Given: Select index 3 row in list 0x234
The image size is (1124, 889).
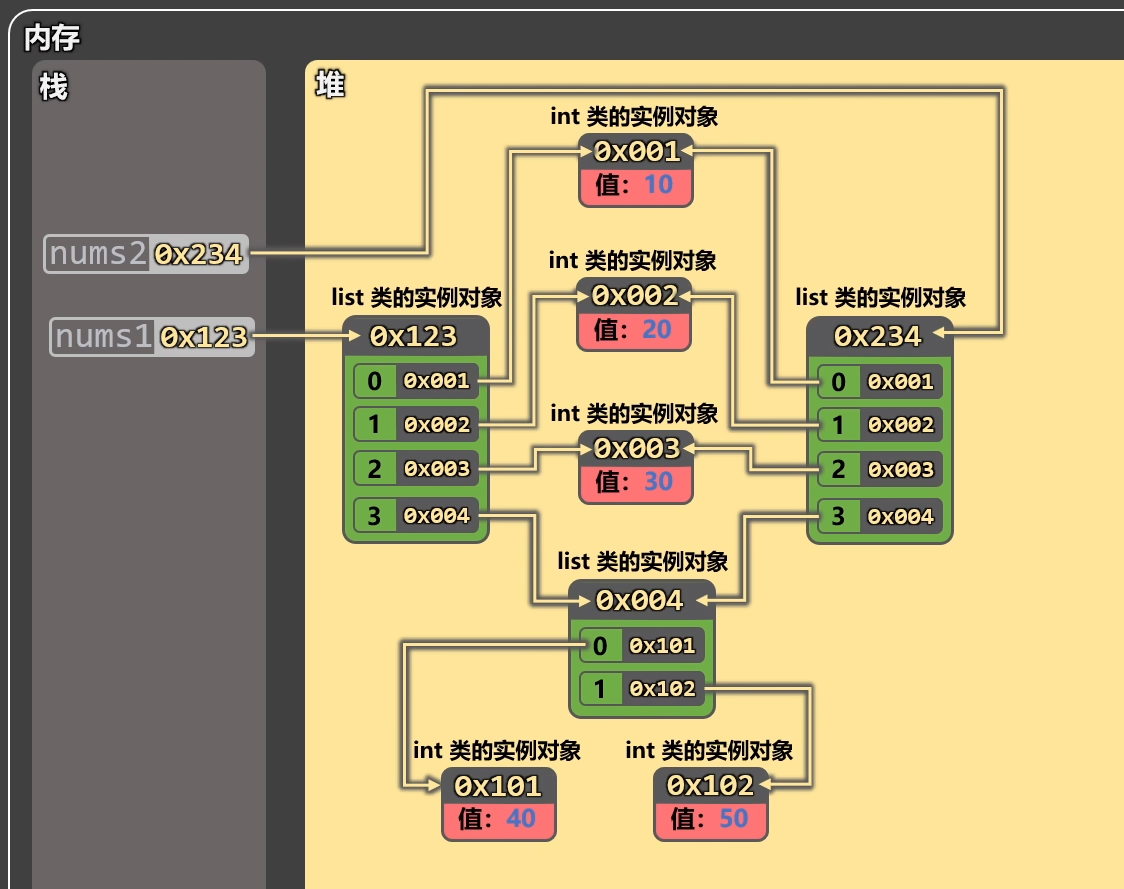Looking at the screenshot, I should point(880,516).
